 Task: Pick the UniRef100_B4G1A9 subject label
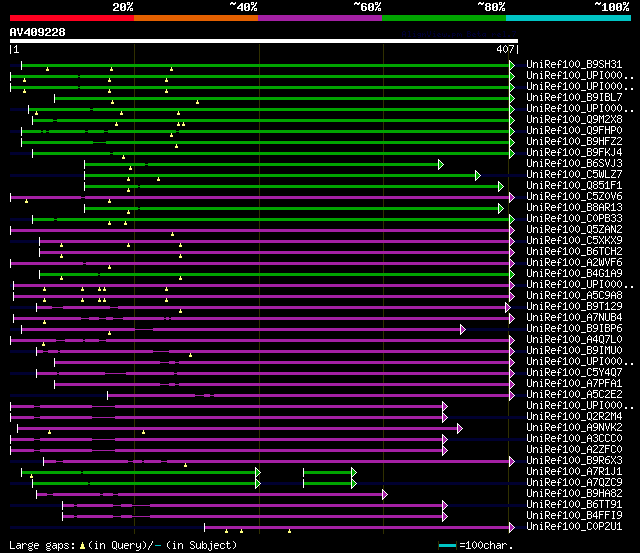point(574,274)
